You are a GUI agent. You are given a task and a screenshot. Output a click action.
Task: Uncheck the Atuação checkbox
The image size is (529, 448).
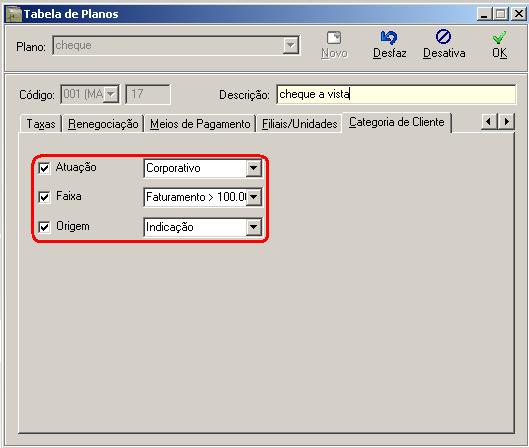point(44,168)
